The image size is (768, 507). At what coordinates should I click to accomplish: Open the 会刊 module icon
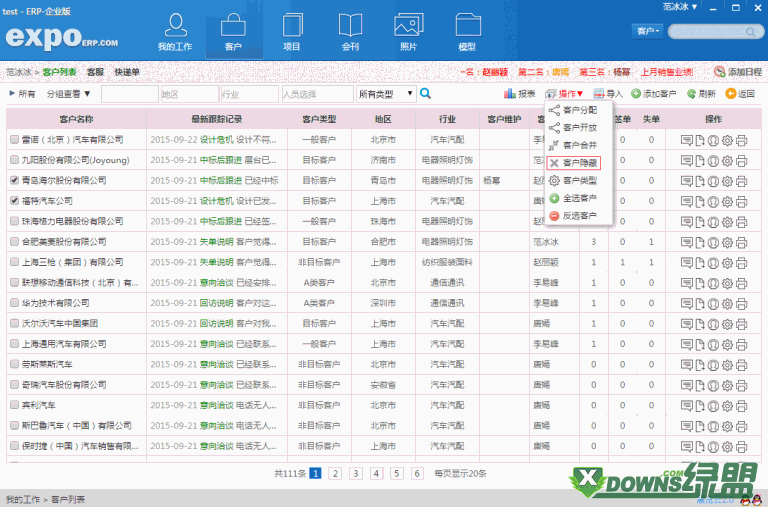click(x=350, y=32)
